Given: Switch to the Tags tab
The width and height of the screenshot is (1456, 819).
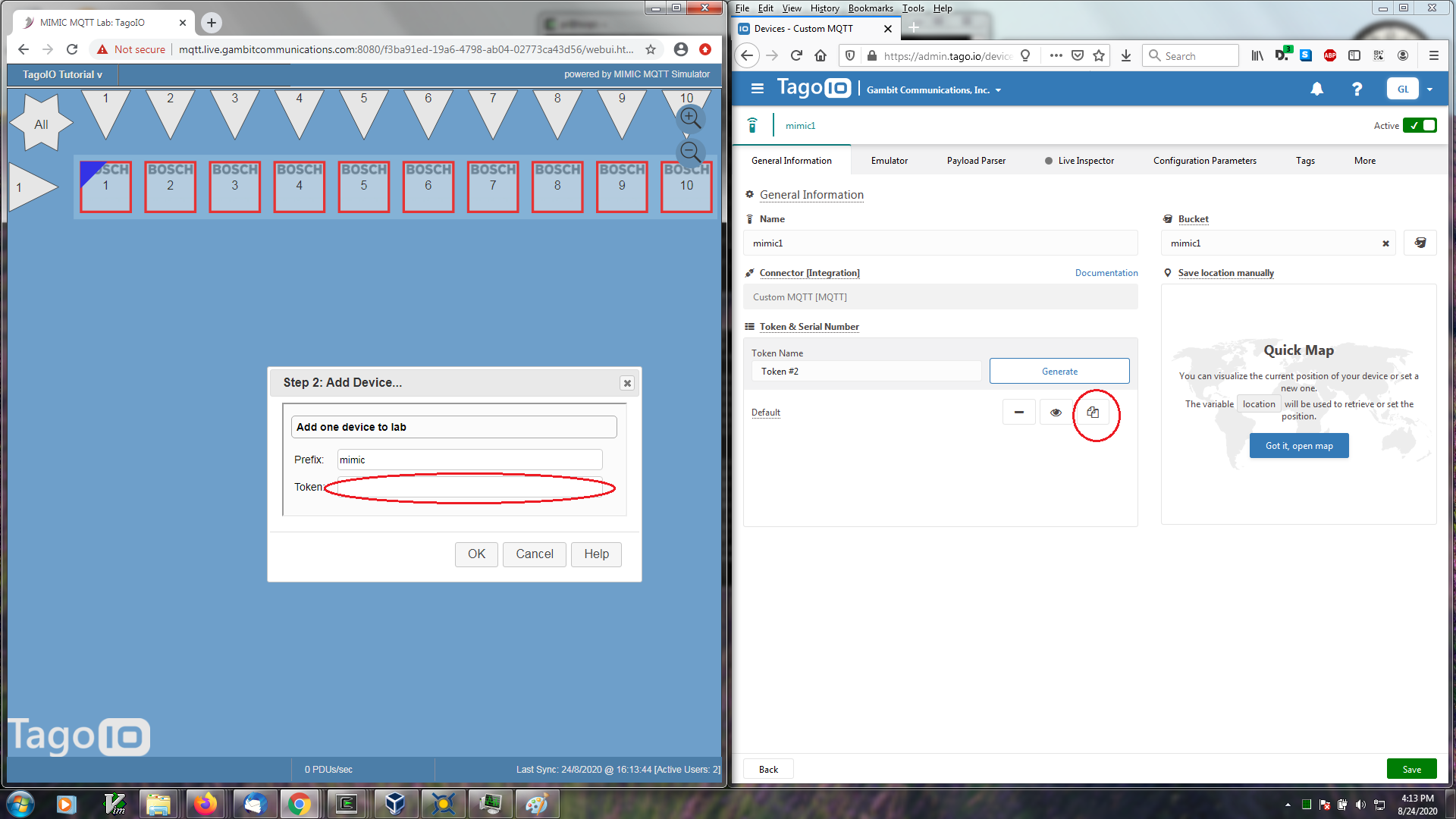Looking at the screenshot, I should (1305, 161).
